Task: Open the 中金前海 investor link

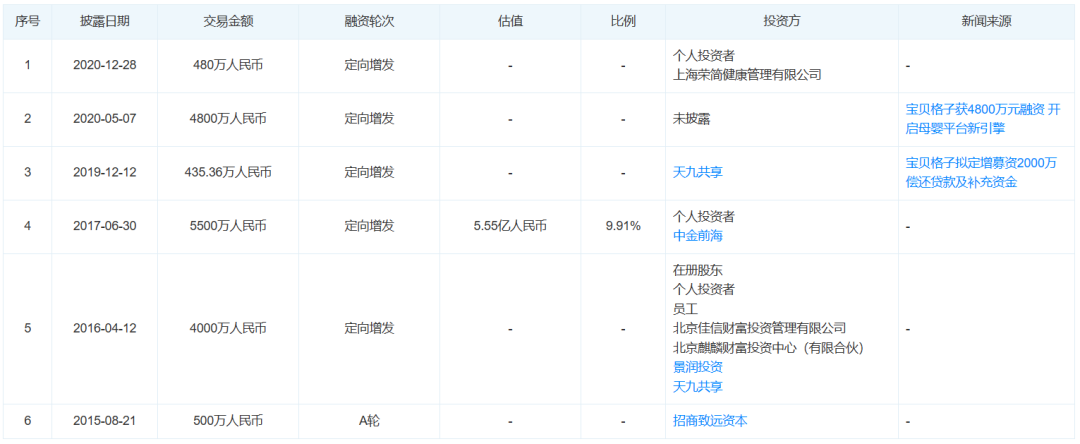Action: point(698,235)
